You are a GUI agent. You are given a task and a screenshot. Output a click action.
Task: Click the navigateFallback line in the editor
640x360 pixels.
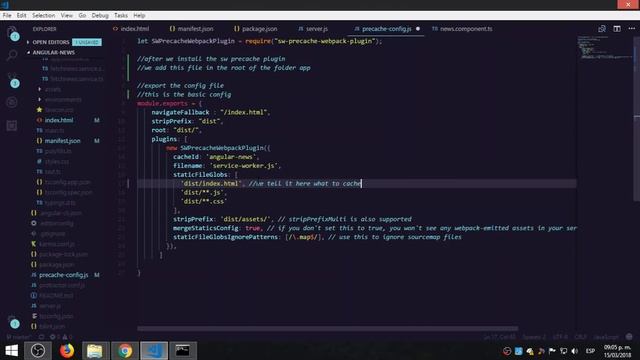point(211,112)
